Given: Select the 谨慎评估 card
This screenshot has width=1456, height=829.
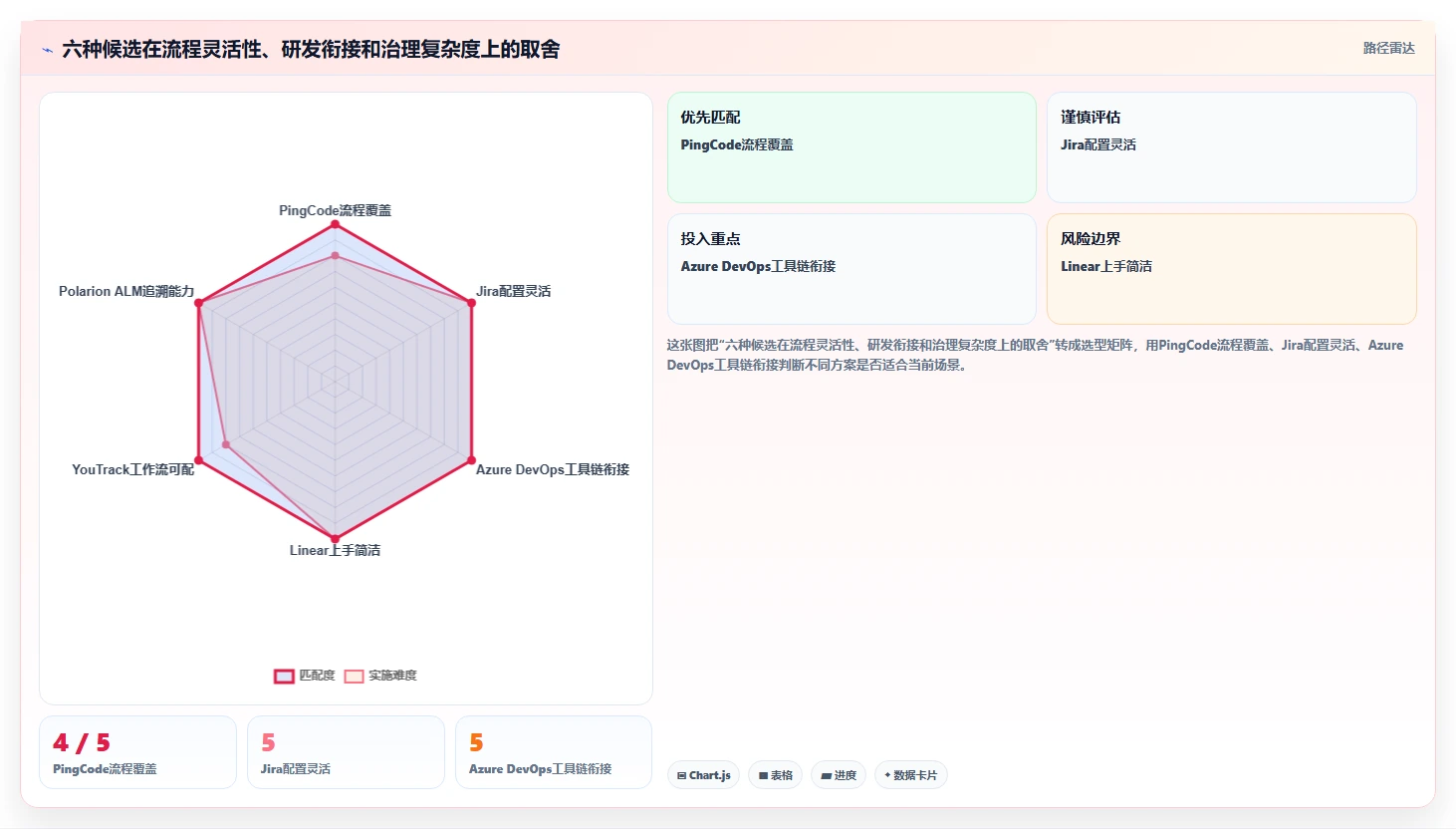Looking at the screenshot, I should (1231, 147).
